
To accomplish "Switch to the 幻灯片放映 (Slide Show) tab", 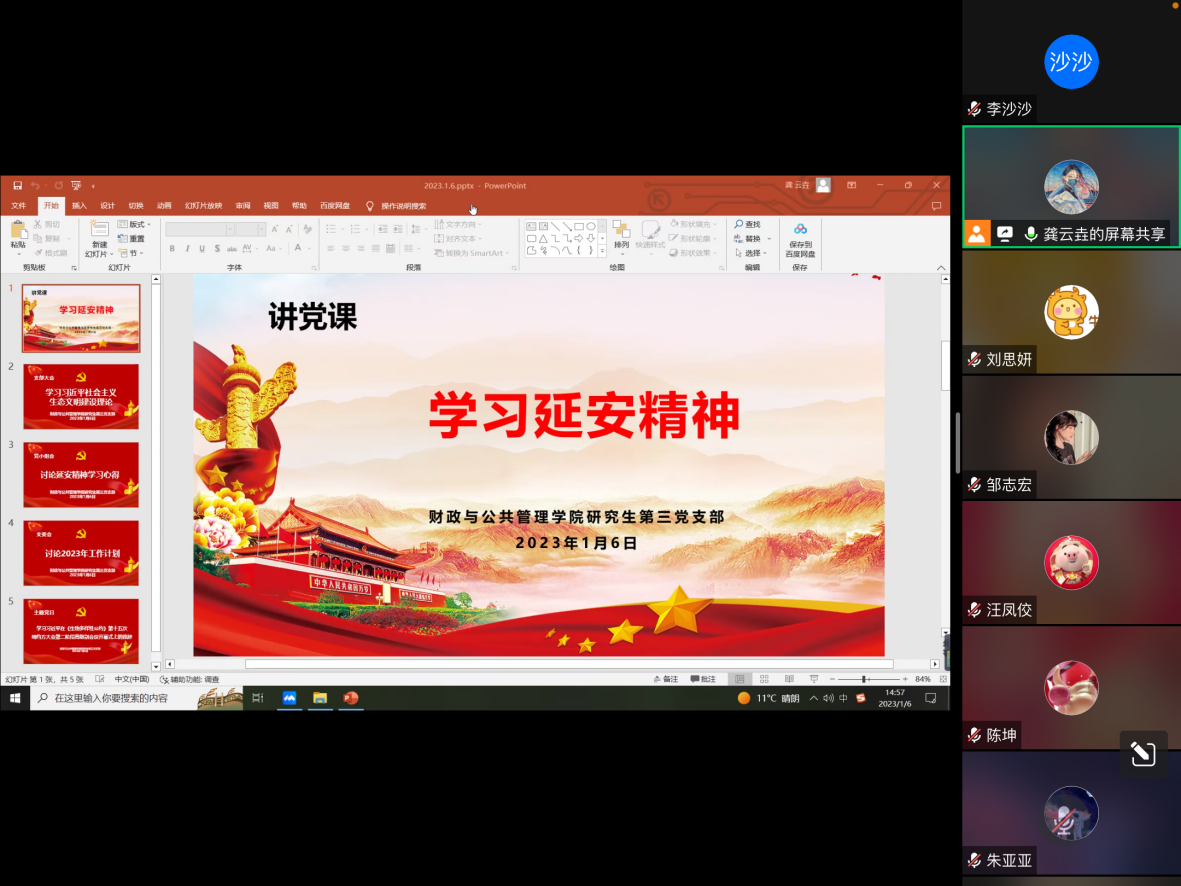I will [x=203, y=206].
